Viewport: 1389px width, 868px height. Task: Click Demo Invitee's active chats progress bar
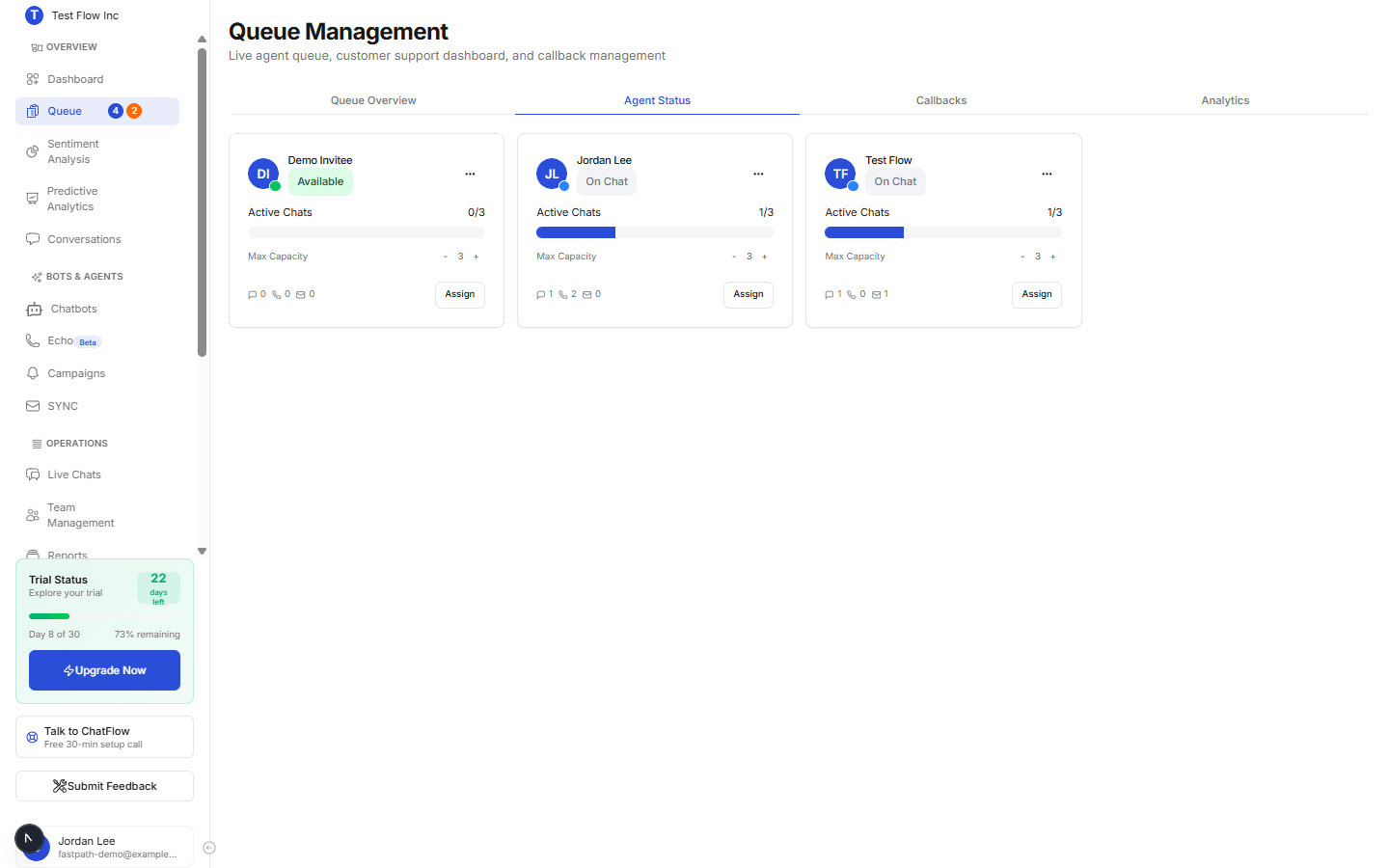(x=367, y=232)
